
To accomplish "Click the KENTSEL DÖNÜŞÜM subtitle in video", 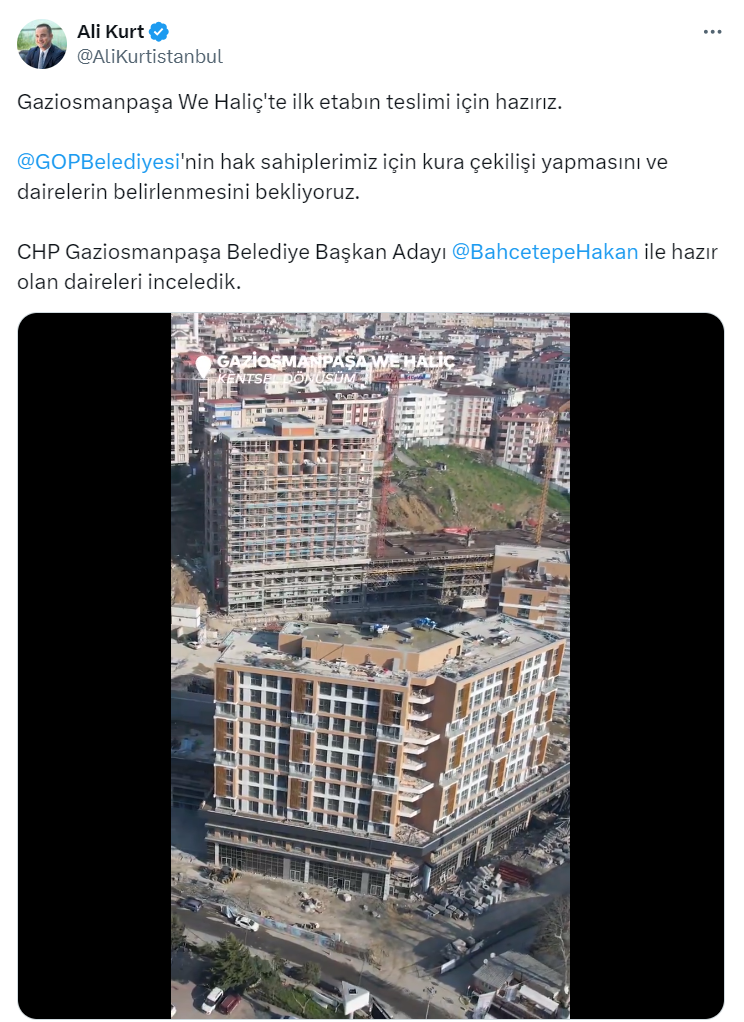I will click(287, 379).
